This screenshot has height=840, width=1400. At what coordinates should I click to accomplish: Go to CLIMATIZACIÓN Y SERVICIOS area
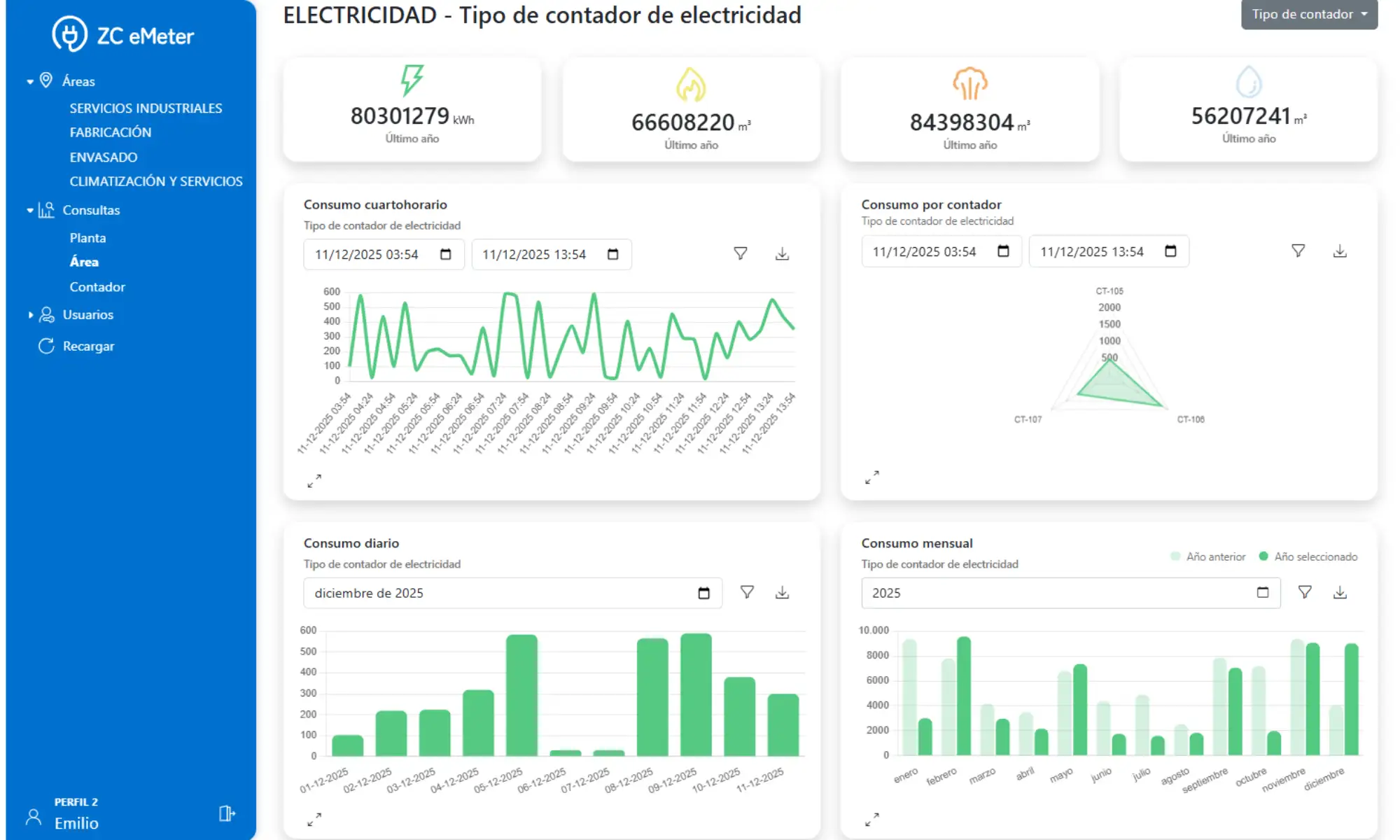pos(155,181)
